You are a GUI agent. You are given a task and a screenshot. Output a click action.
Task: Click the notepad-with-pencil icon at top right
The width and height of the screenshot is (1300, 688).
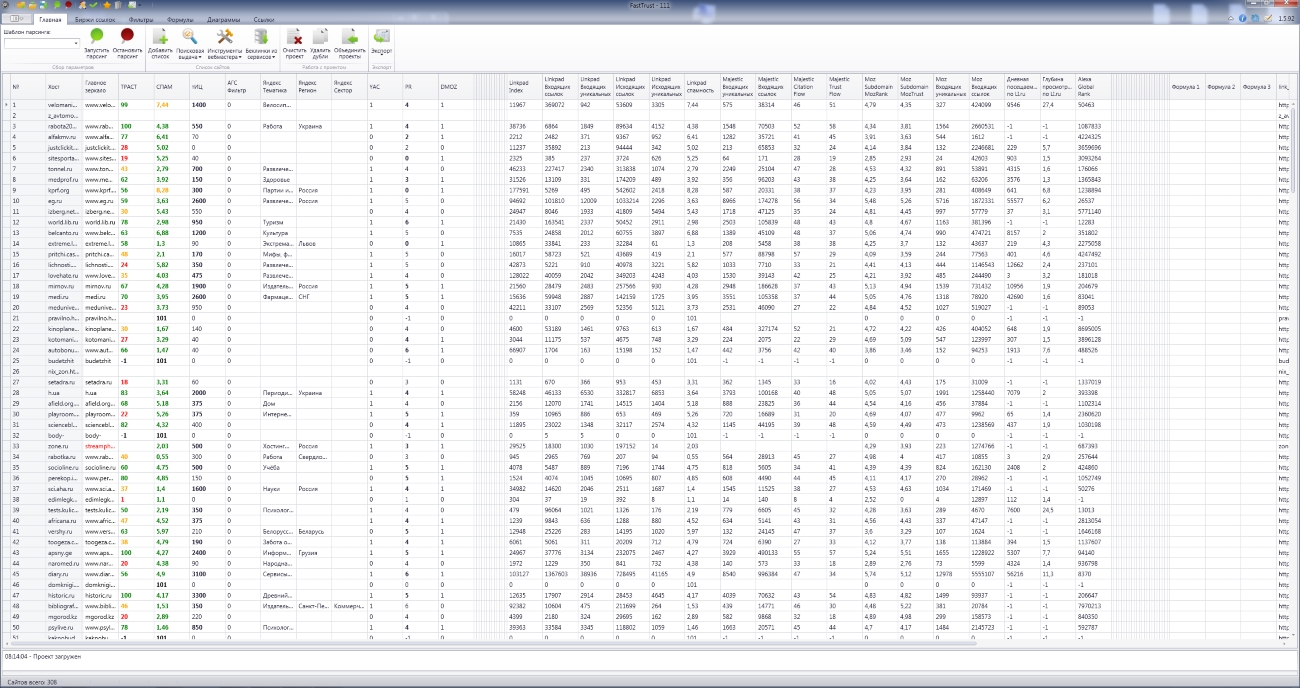coord(1266,19)
